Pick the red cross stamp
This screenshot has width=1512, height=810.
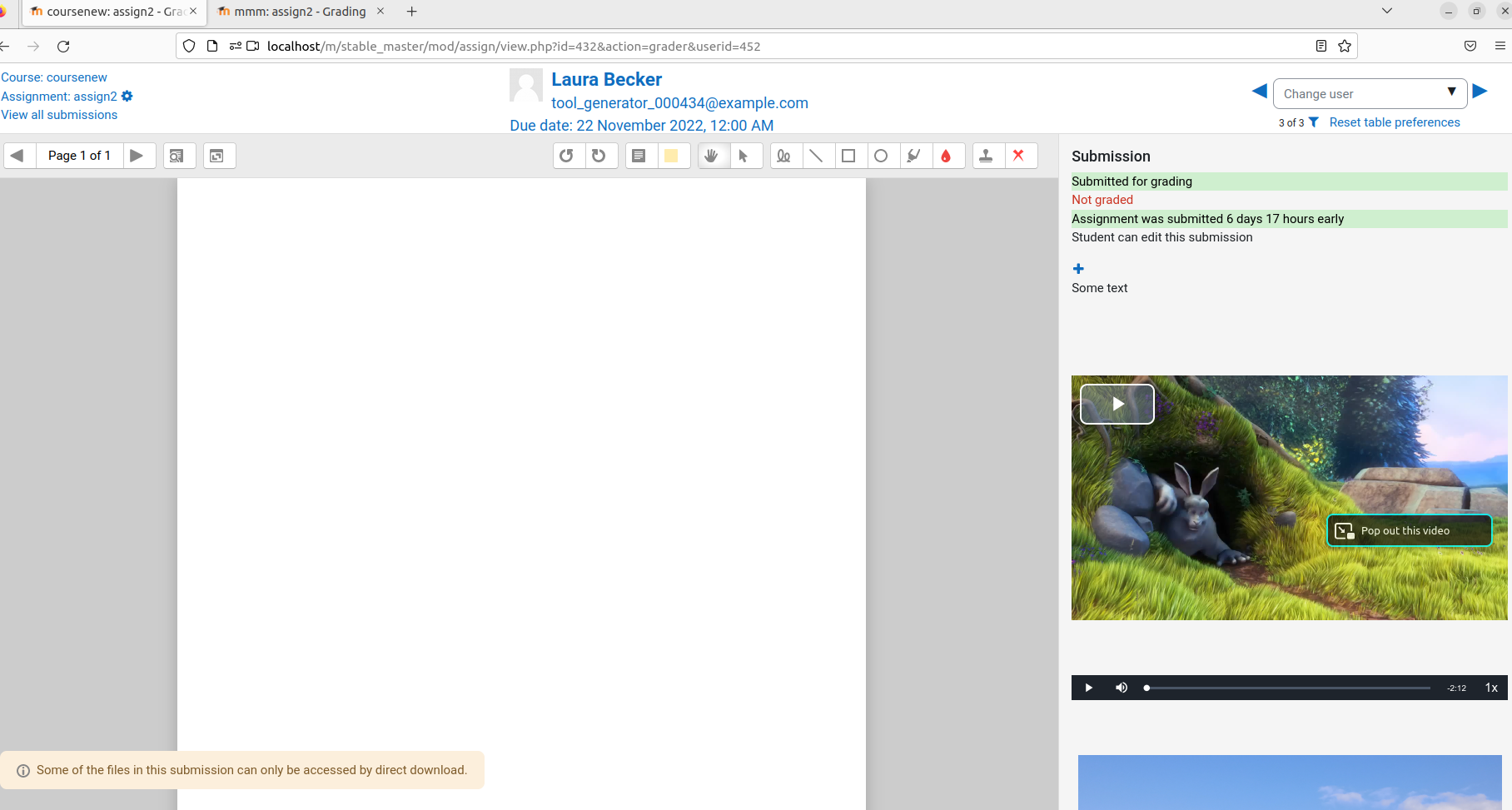pyautogui.click(x=1019, y=156)
